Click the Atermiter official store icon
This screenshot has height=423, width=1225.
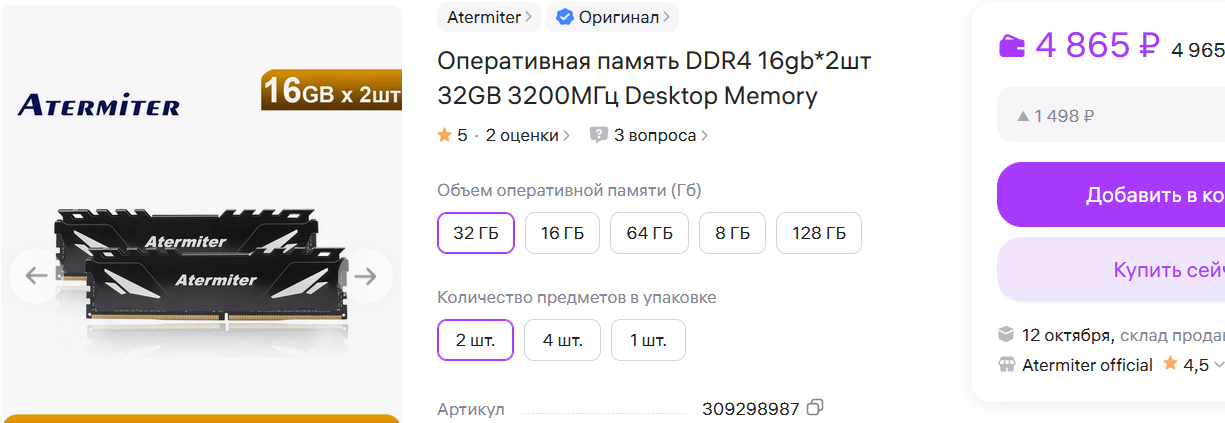[1007, 365]
